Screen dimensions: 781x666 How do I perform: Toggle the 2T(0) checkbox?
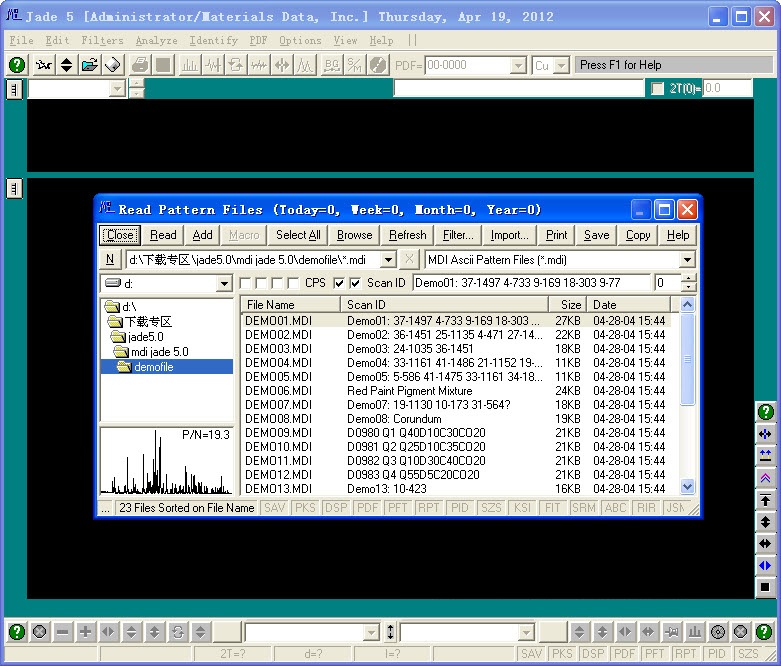(x=657, y=89)
